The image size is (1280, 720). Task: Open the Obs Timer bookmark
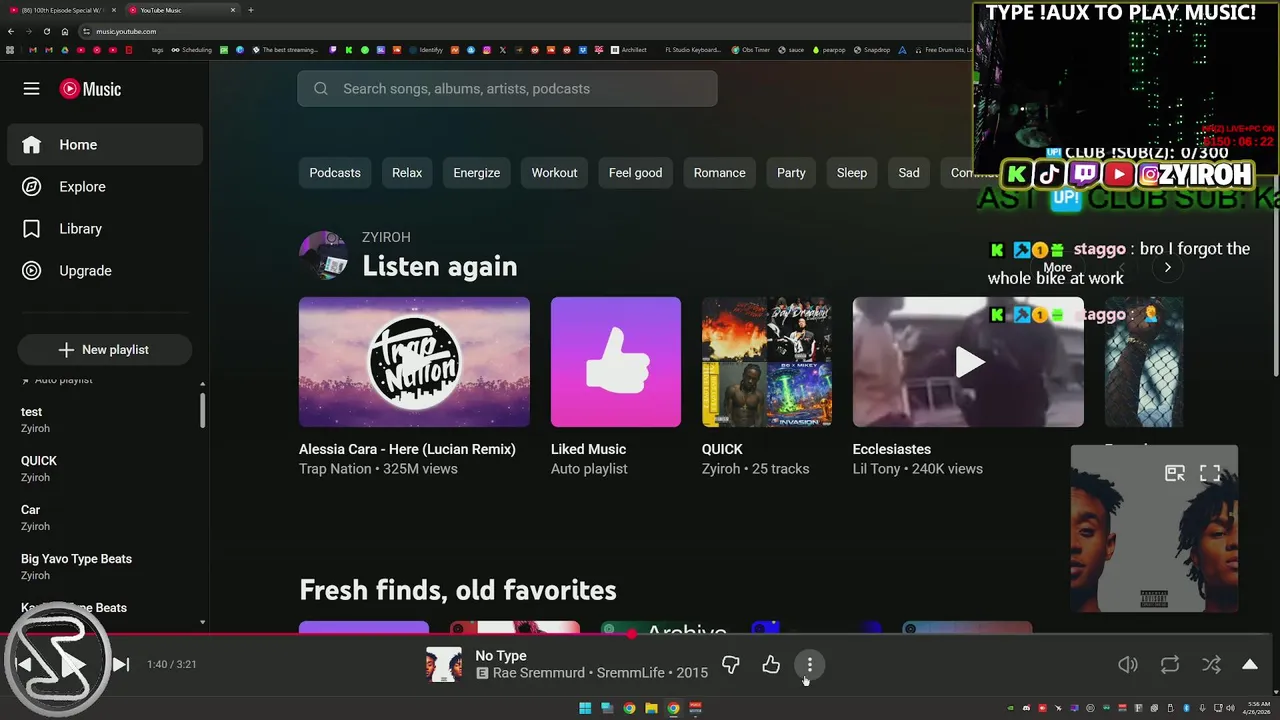[x=751, y=50]
